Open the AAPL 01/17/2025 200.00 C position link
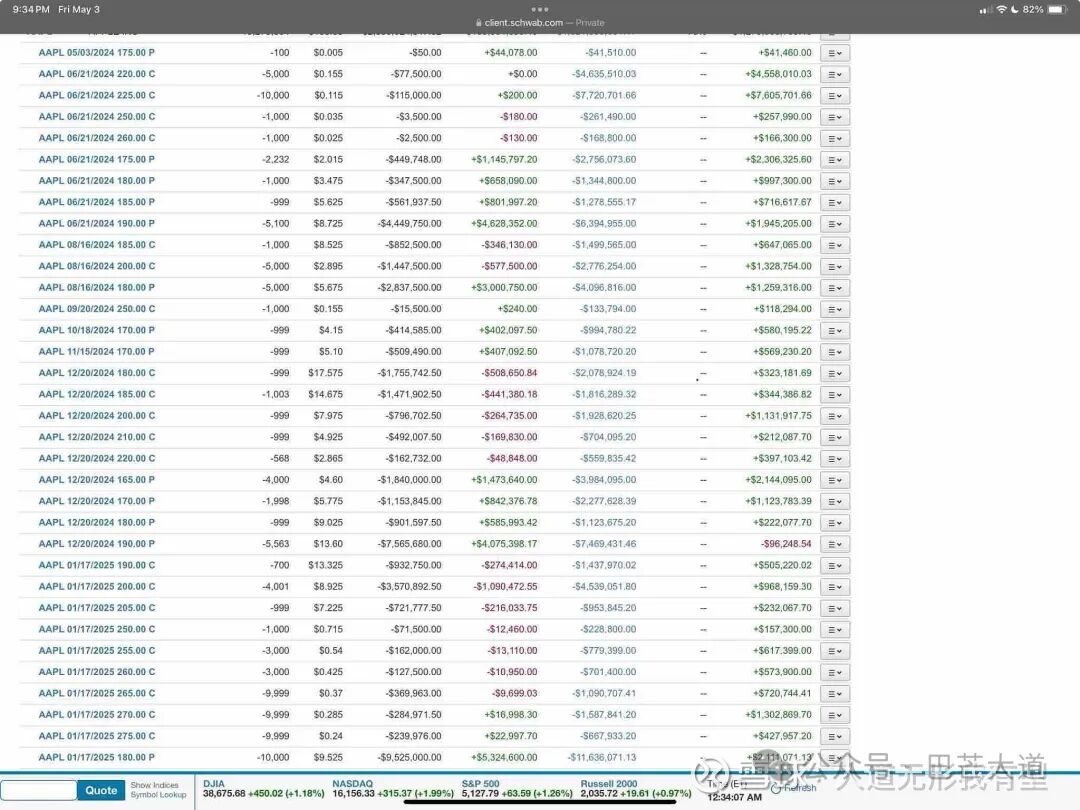The width and height of the screenshot is (1080, 810). pyautogui.click(x=96, y=586)
